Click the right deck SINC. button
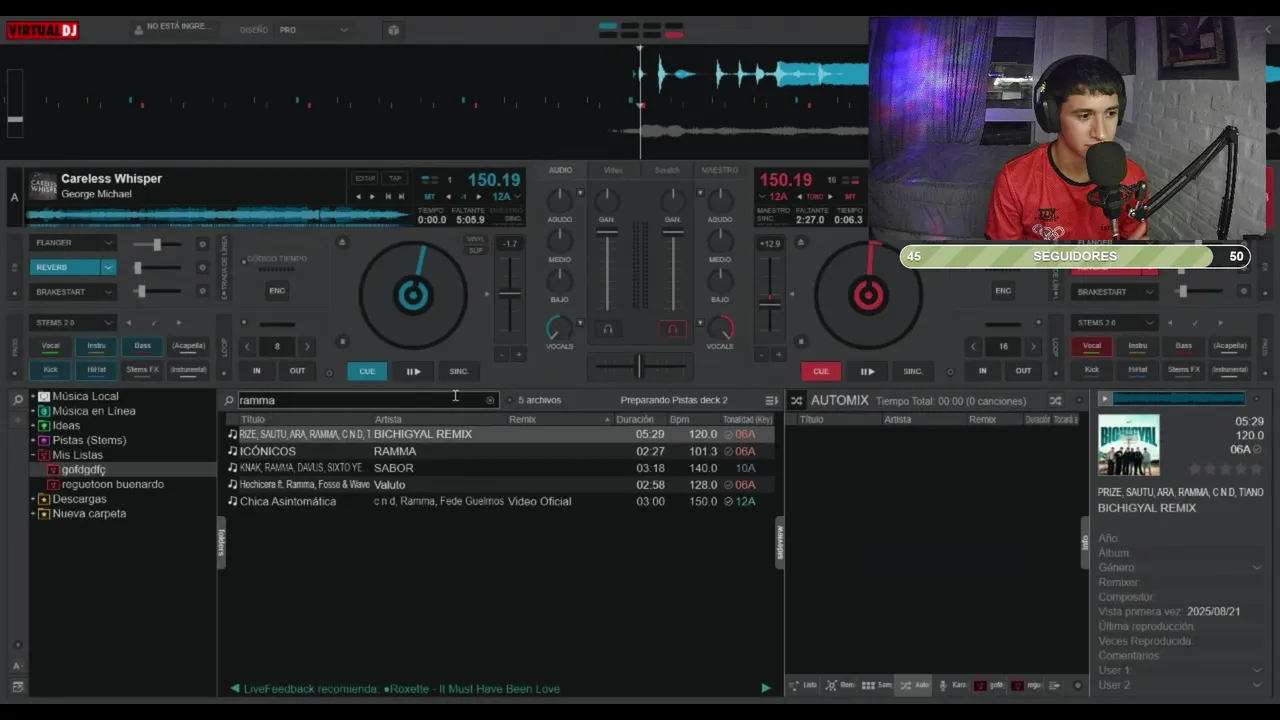This screenshot has width=1280, height=720. (x=913, y=371)
